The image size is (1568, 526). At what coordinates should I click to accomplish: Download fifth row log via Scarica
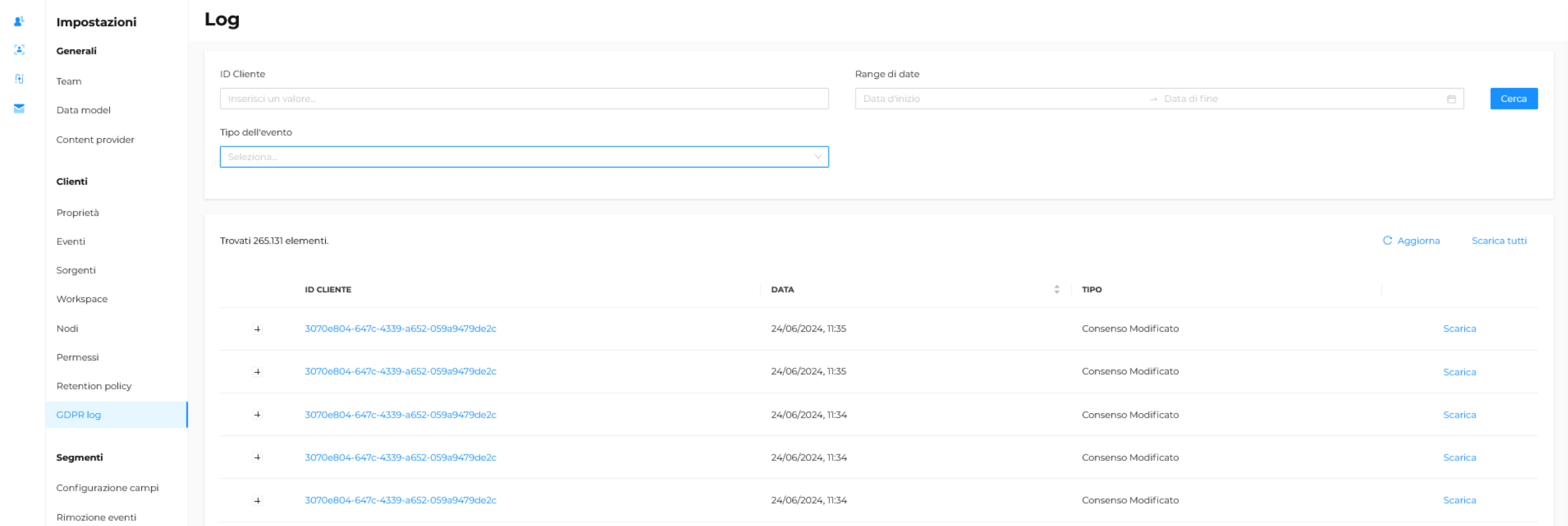(x=1459, y=500)
